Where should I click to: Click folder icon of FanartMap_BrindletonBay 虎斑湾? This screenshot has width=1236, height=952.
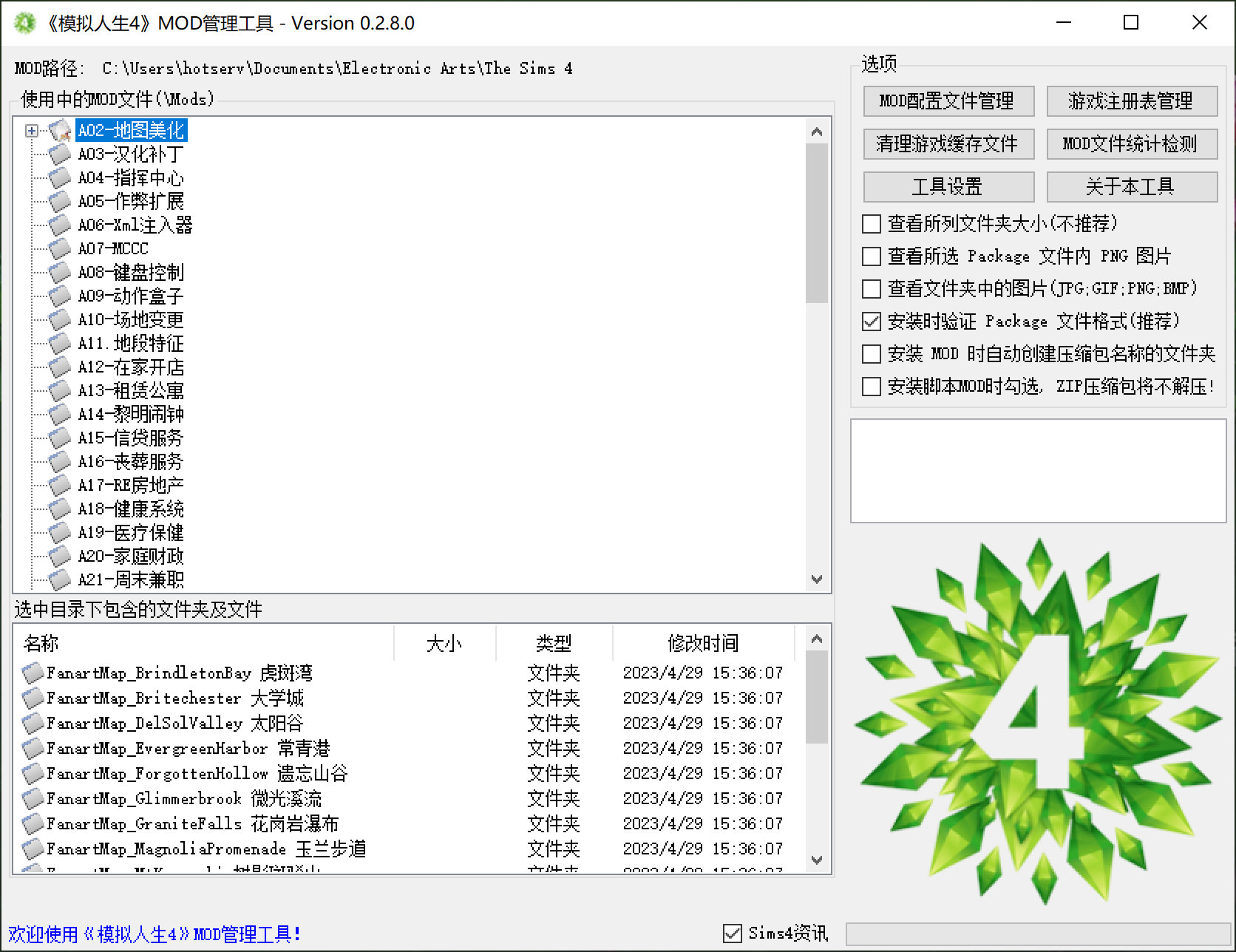click(33, 673)
